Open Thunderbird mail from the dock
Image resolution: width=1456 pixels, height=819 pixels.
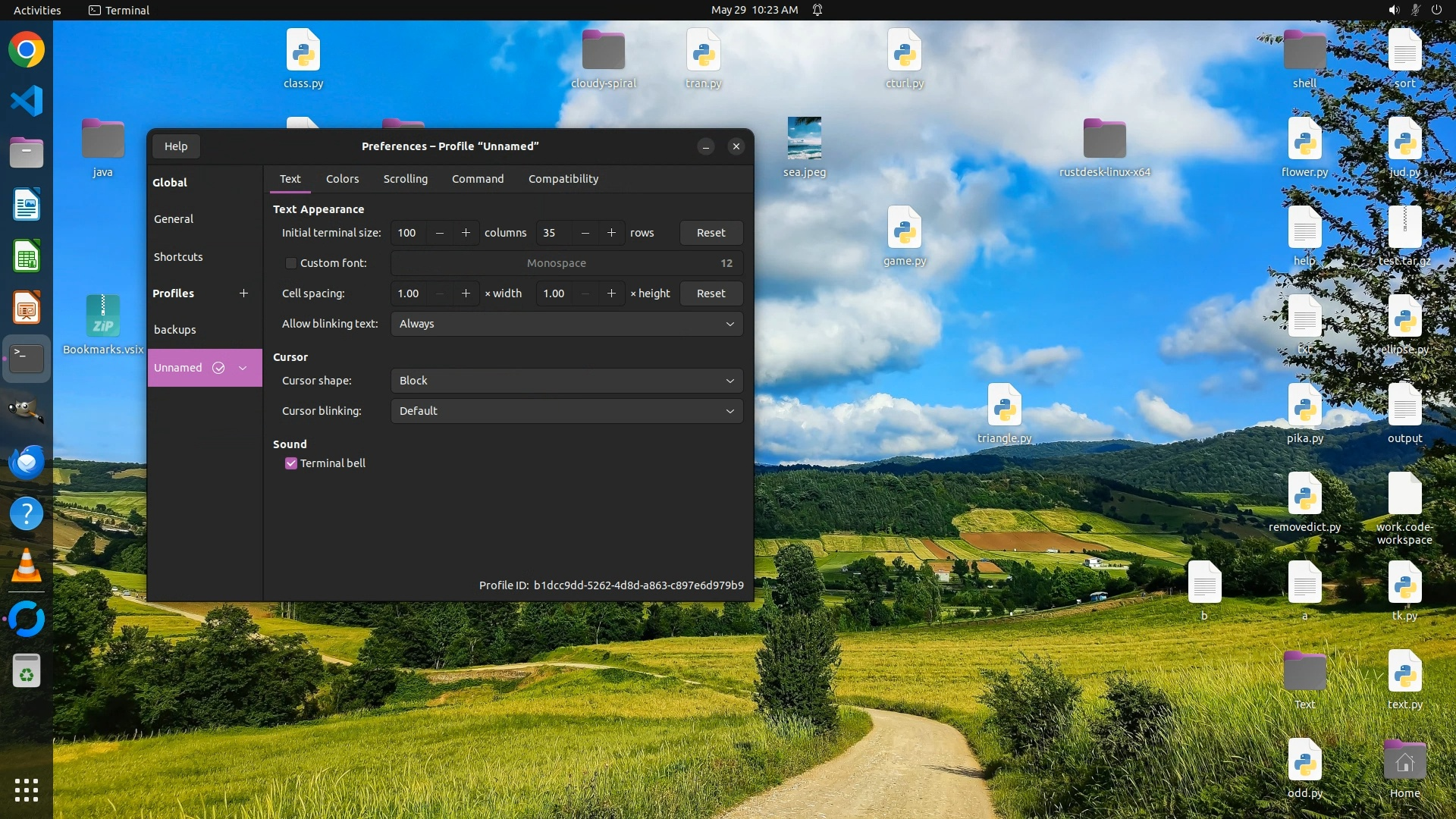(x=27, y=462)
